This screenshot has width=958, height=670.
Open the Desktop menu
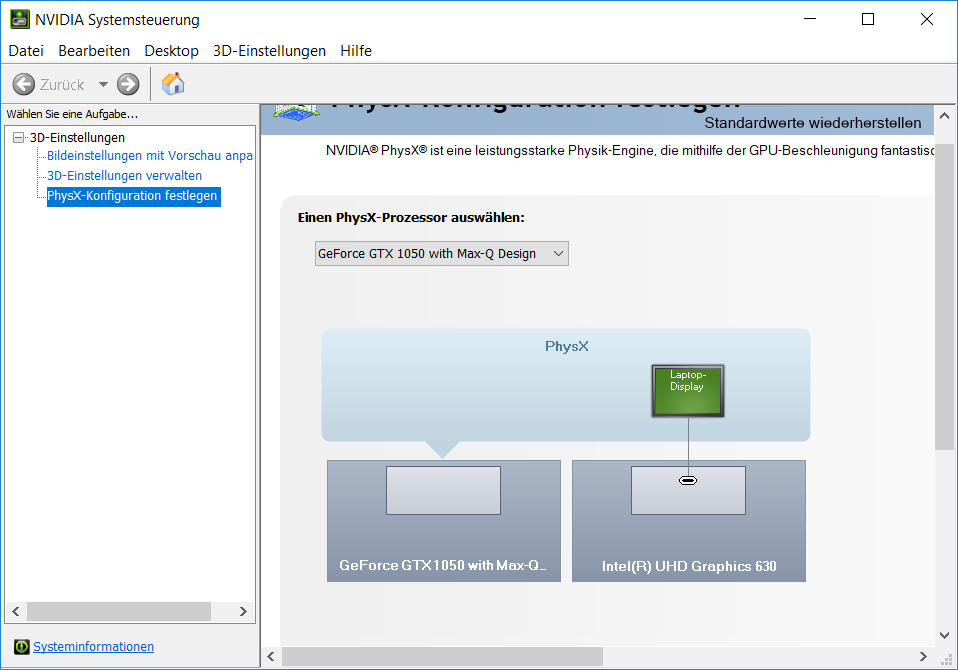172,51
